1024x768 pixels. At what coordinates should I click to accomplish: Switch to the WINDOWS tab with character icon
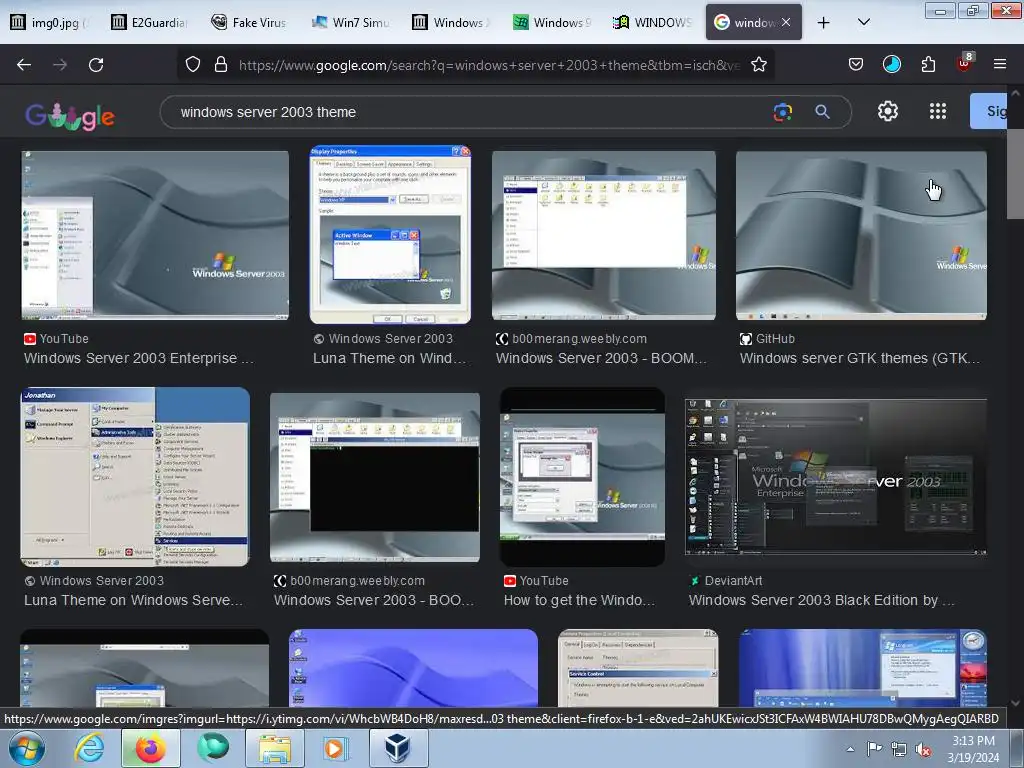pos(651,22)
